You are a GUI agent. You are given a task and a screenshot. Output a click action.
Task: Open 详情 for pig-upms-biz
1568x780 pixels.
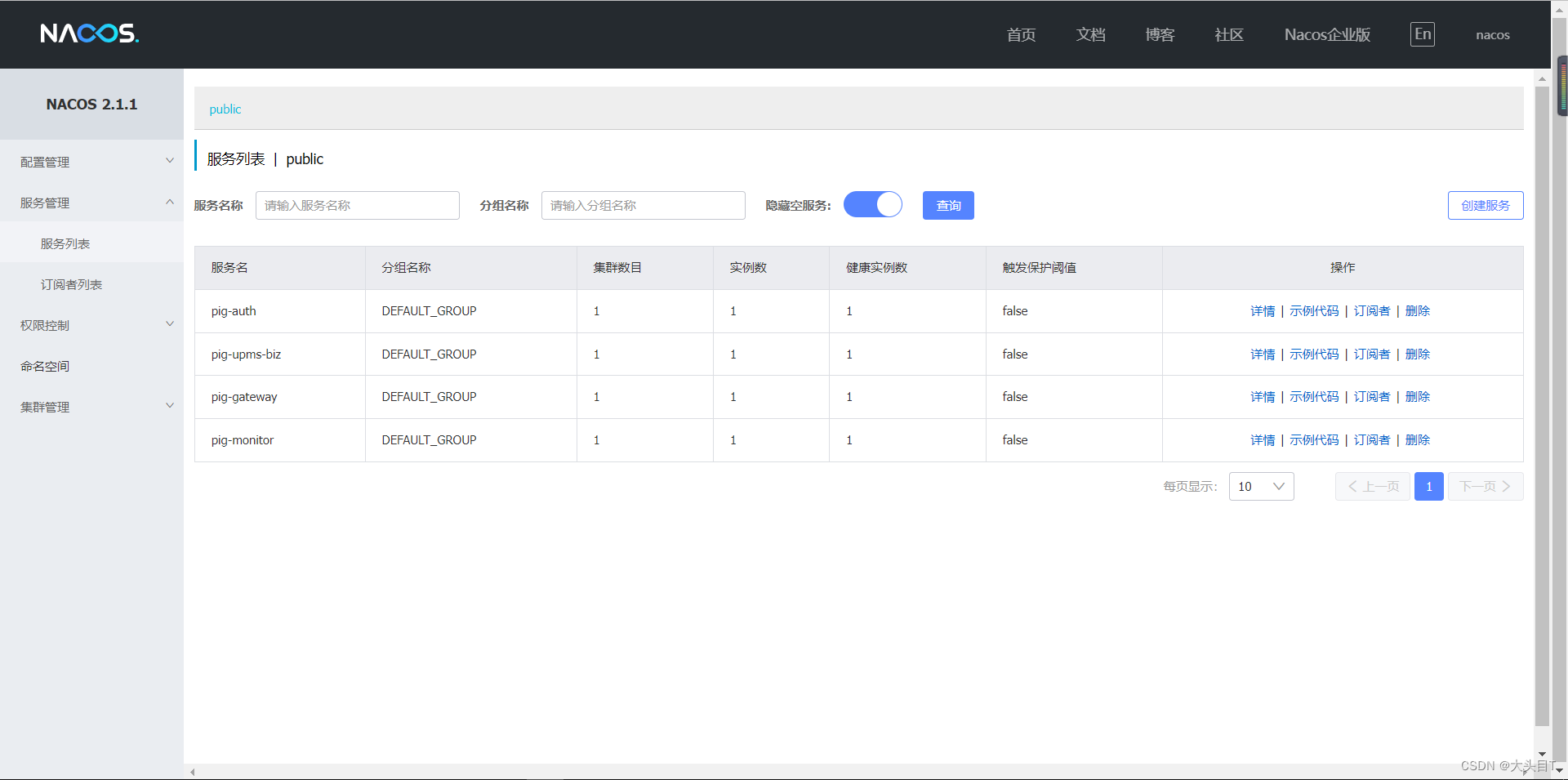tap(1263, 354)
